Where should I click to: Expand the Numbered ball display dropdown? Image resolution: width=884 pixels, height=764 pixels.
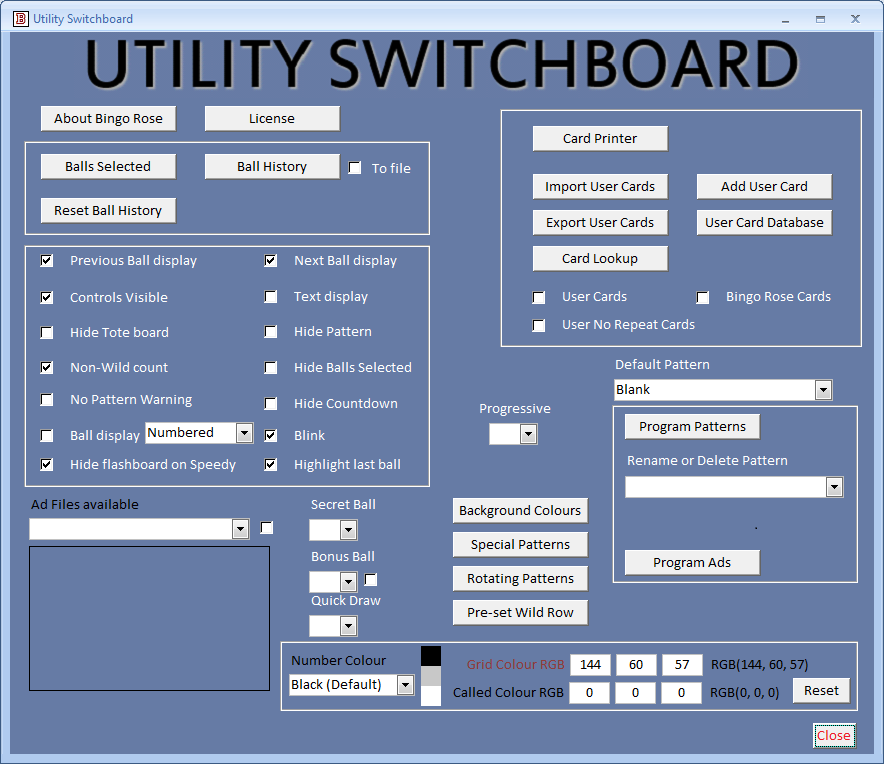tap(244, 433)
